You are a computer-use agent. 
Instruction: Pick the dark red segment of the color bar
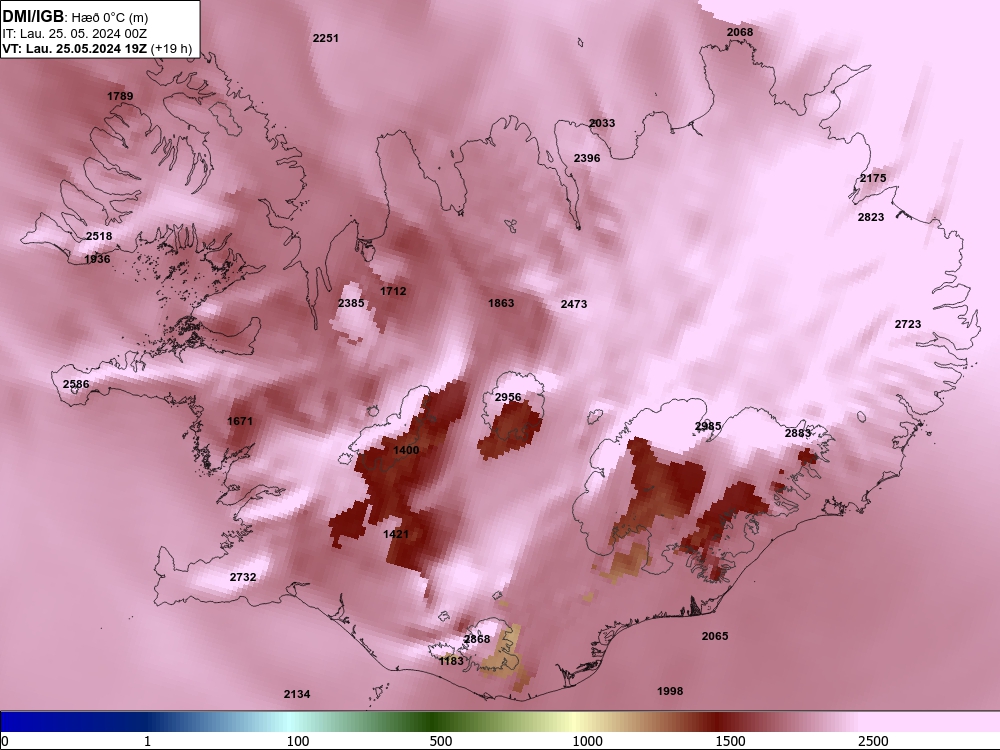click(x=719, y=722)
